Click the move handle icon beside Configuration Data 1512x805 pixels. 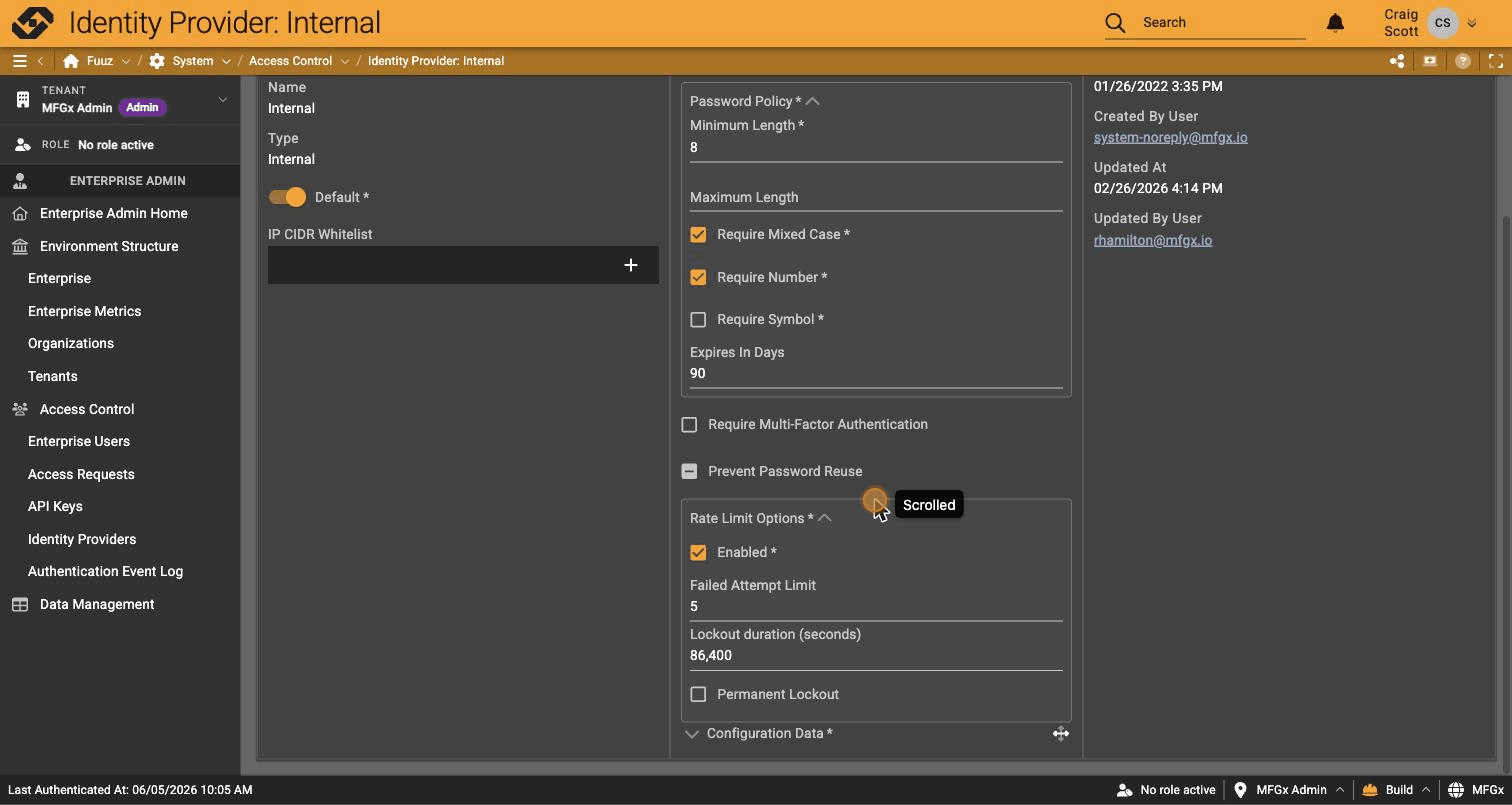point(1061,734)
